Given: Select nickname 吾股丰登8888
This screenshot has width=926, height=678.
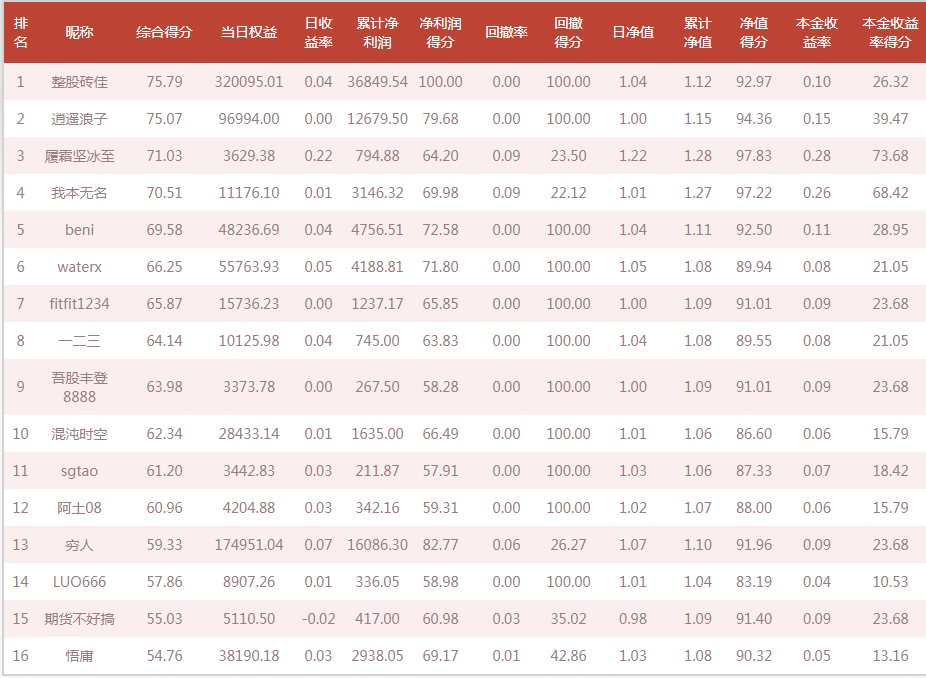Looking at the screenshot, I should tap(79, 387).
